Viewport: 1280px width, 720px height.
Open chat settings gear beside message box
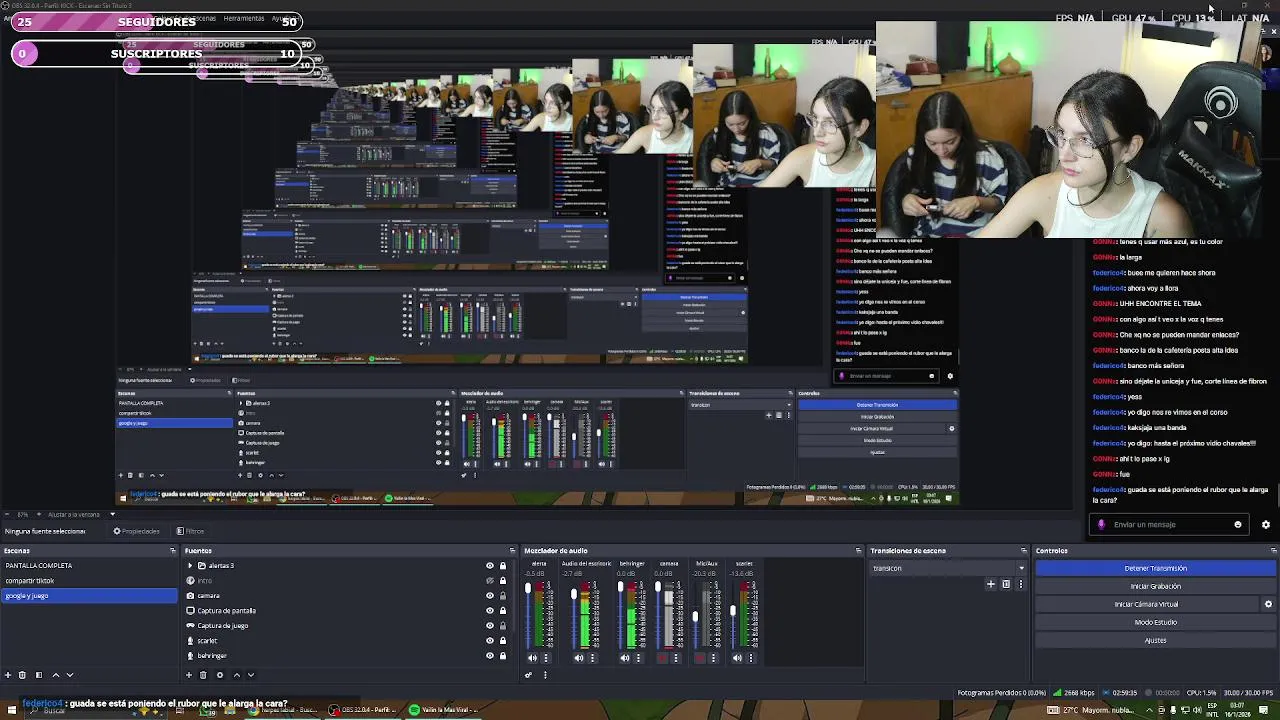tap(1266, 525)
